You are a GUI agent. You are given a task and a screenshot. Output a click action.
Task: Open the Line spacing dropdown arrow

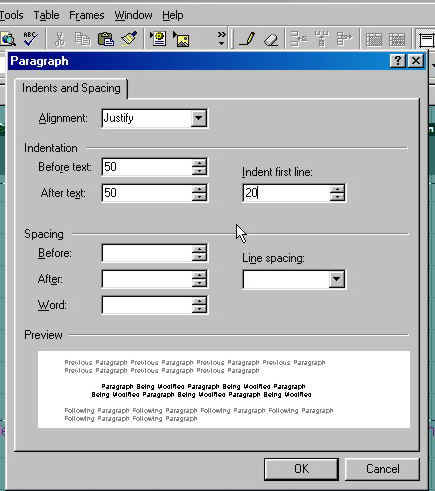[337, 279]
